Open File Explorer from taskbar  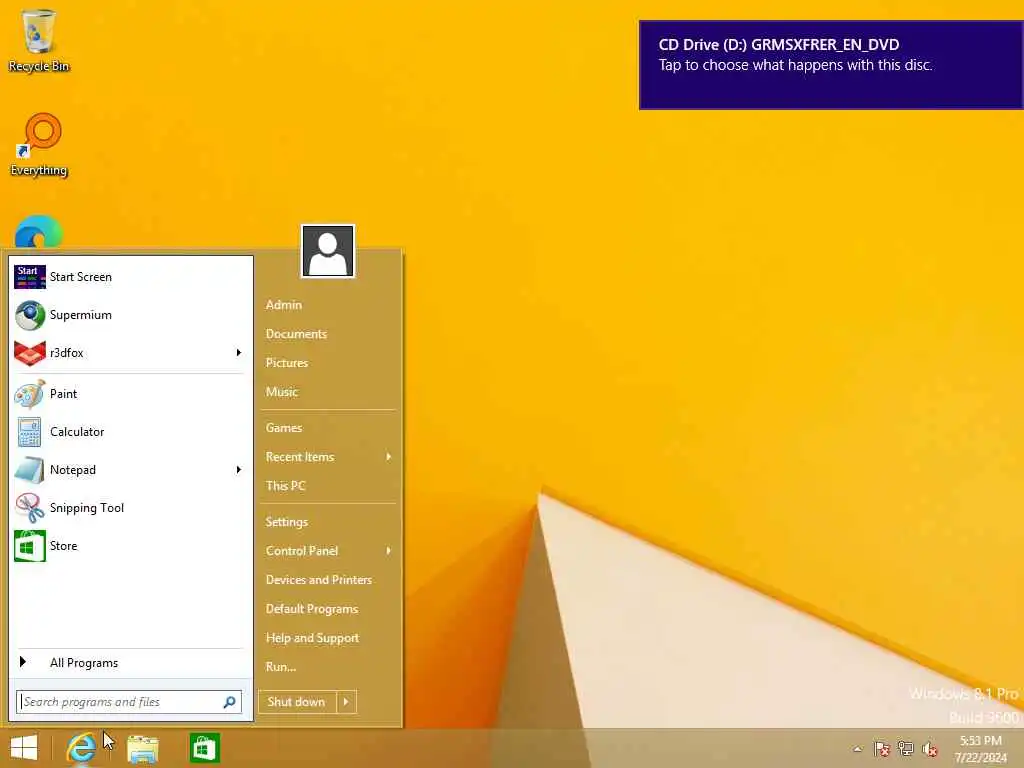142,748
